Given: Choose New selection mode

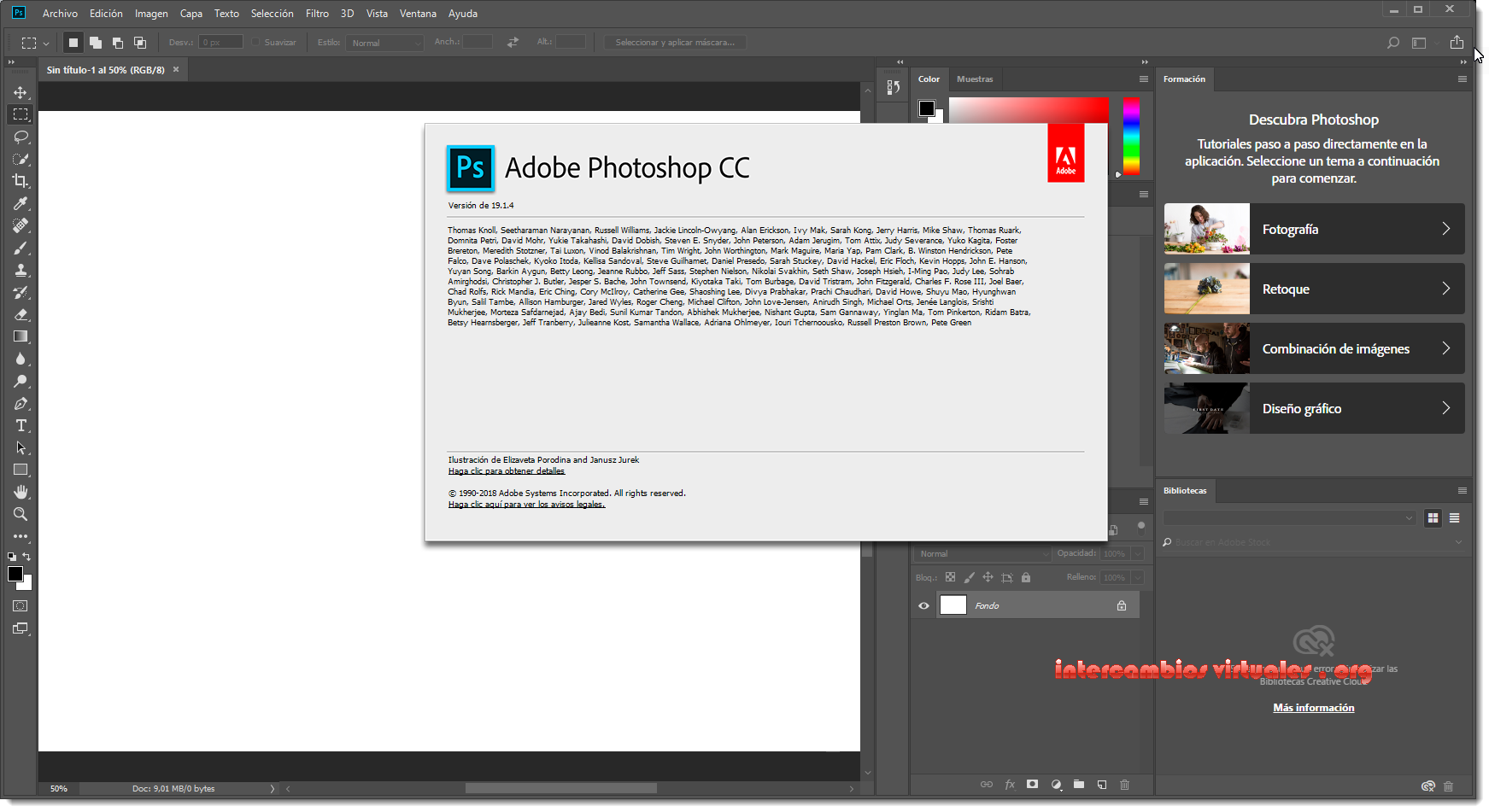Looking at the screenshot, I should pos(73,43).
